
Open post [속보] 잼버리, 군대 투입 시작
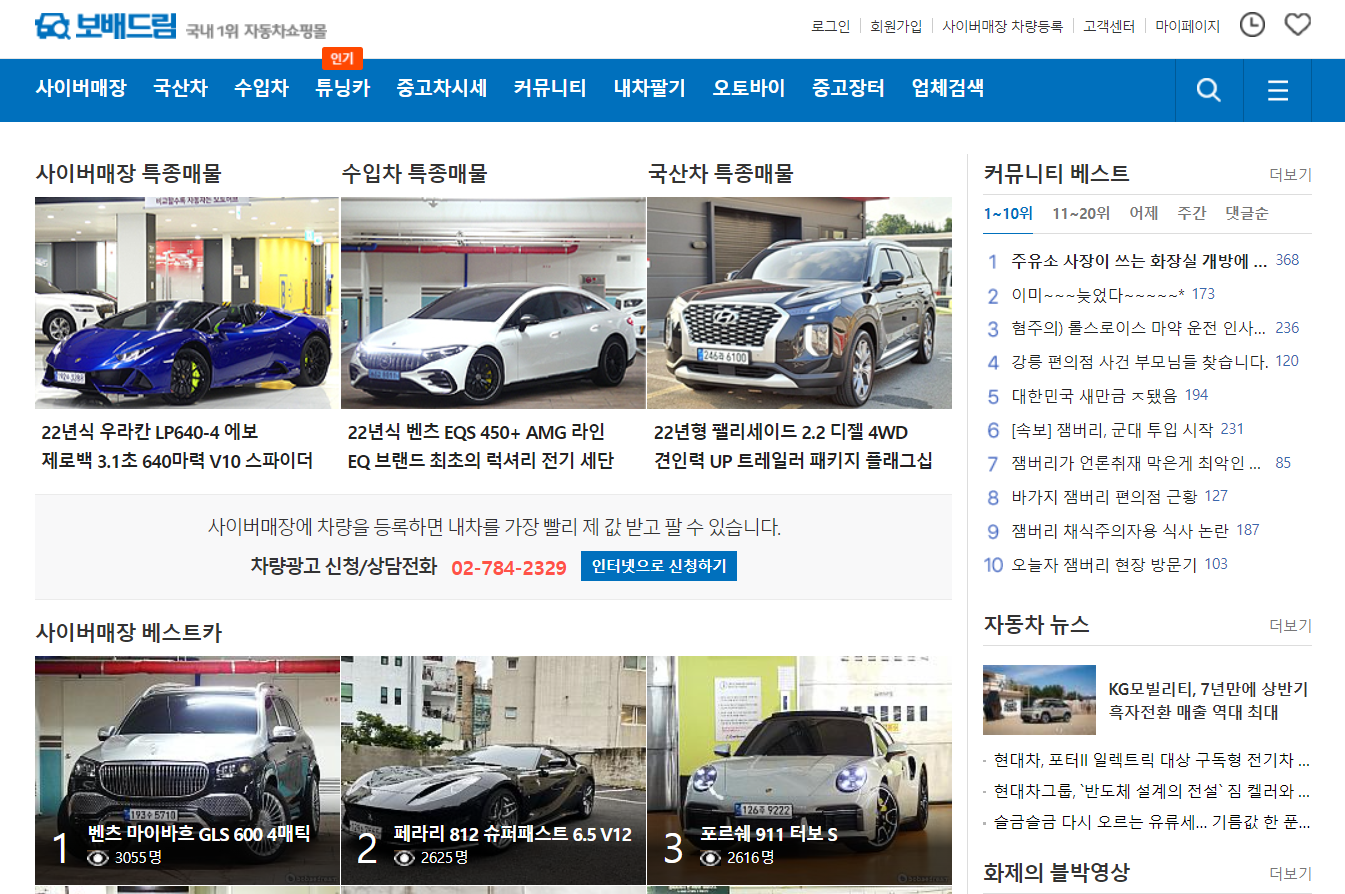(x=1112, y=430)
